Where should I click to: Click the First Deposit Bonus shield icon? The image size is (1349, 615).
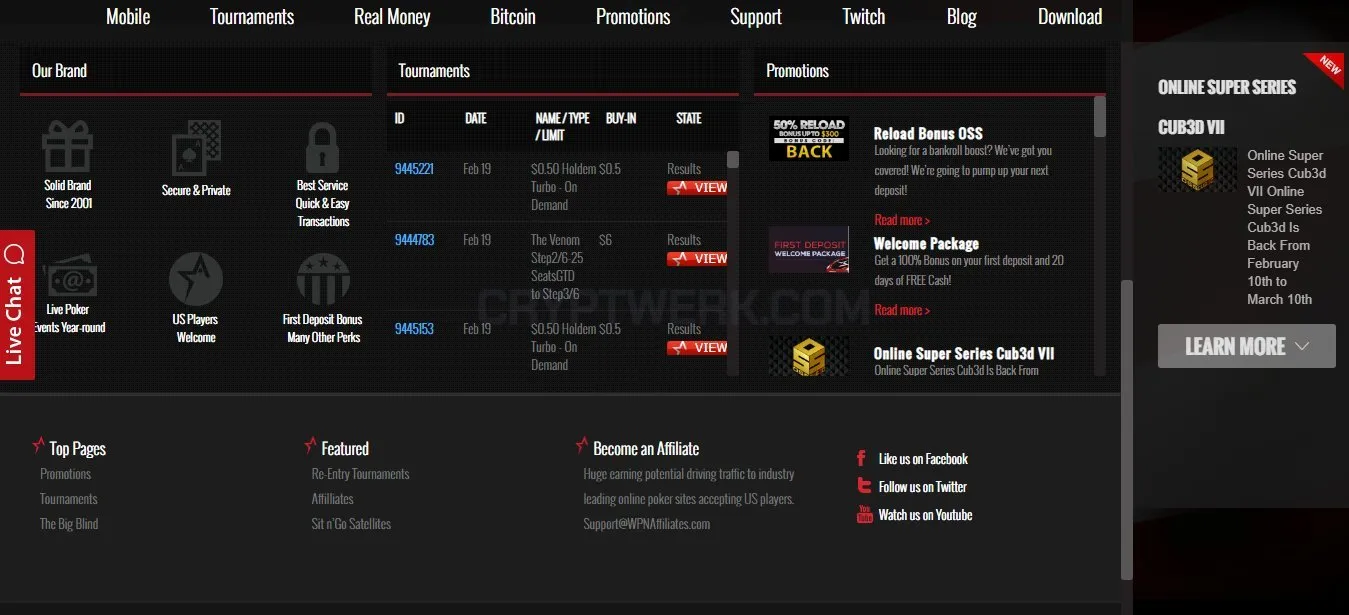coord(322,279)
